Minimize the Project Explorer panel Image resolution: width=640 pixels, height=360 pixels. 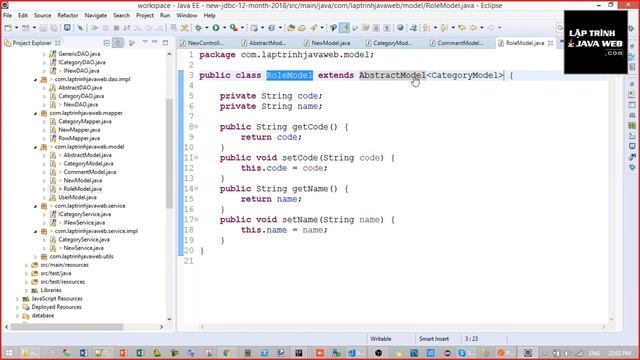[155, 42]
